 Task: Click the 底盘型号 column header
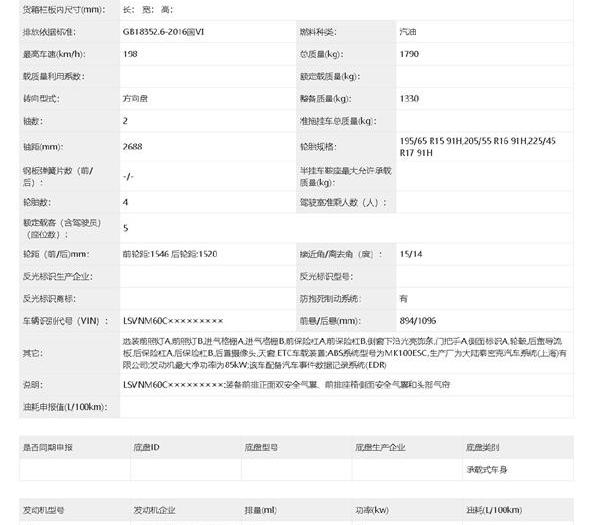(x=261, y=447)
